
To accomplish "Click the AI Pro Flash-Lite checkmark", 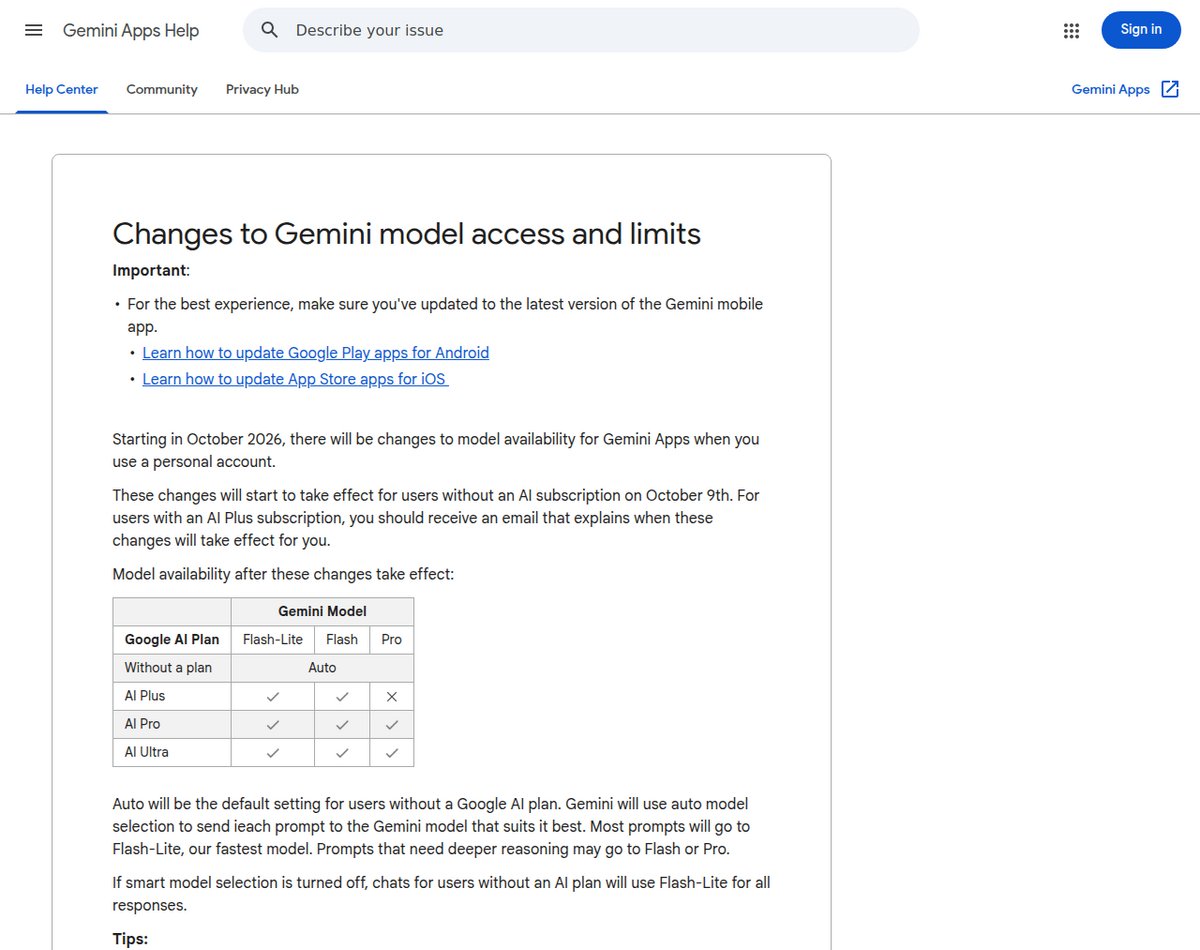I will click(273, 725).
